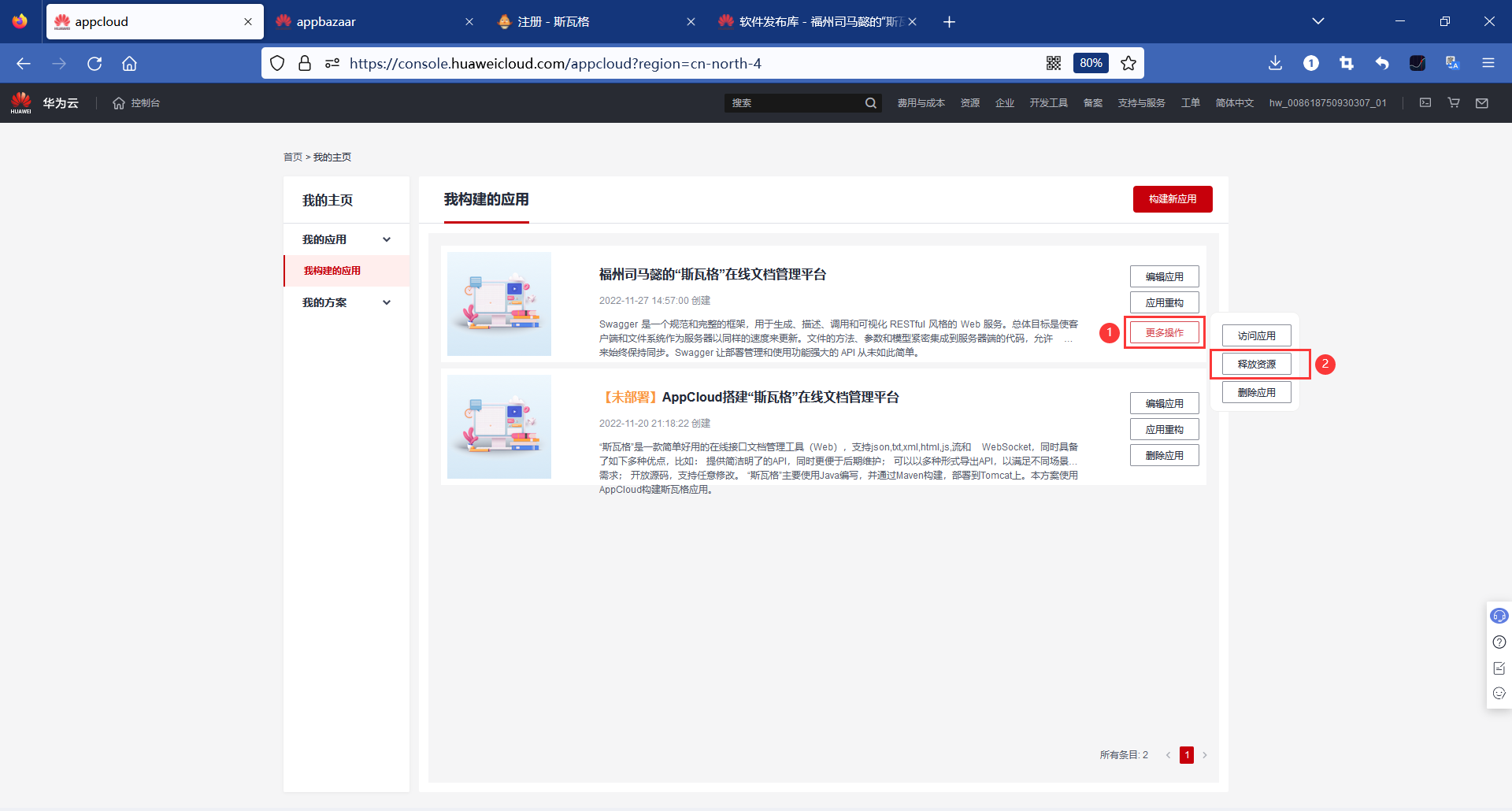
Task: Switch to the appbazaar tab
Action: [x=374, y=22]
